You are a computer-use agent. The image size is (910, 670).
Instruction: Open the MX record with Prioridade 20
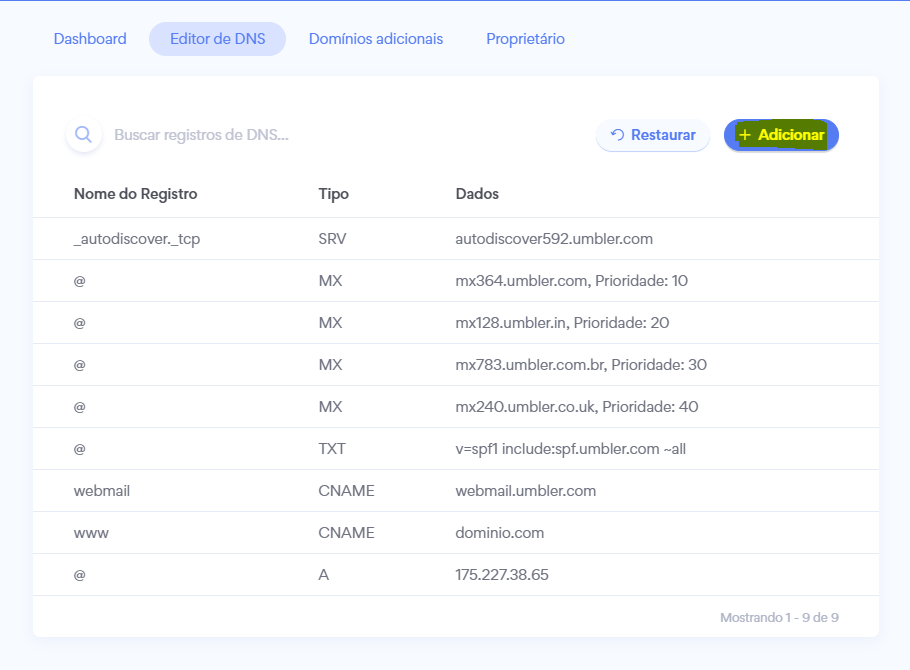click(x=455, y=323)
